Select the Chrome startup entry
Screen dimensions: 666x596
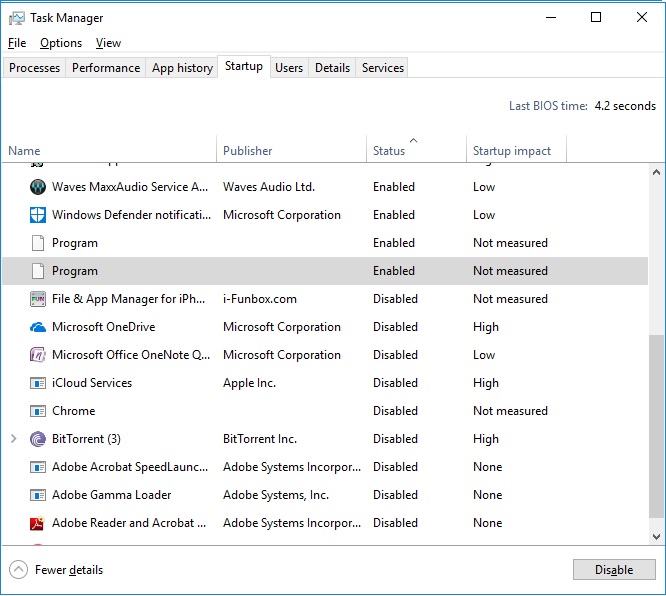coord(73,411)
